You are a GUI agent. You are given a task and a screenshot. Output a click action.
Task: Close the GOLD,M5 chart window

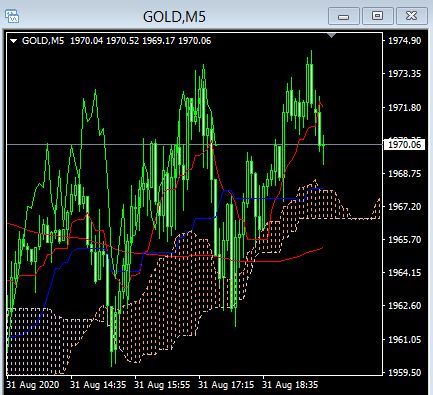[x=412, y=16]
